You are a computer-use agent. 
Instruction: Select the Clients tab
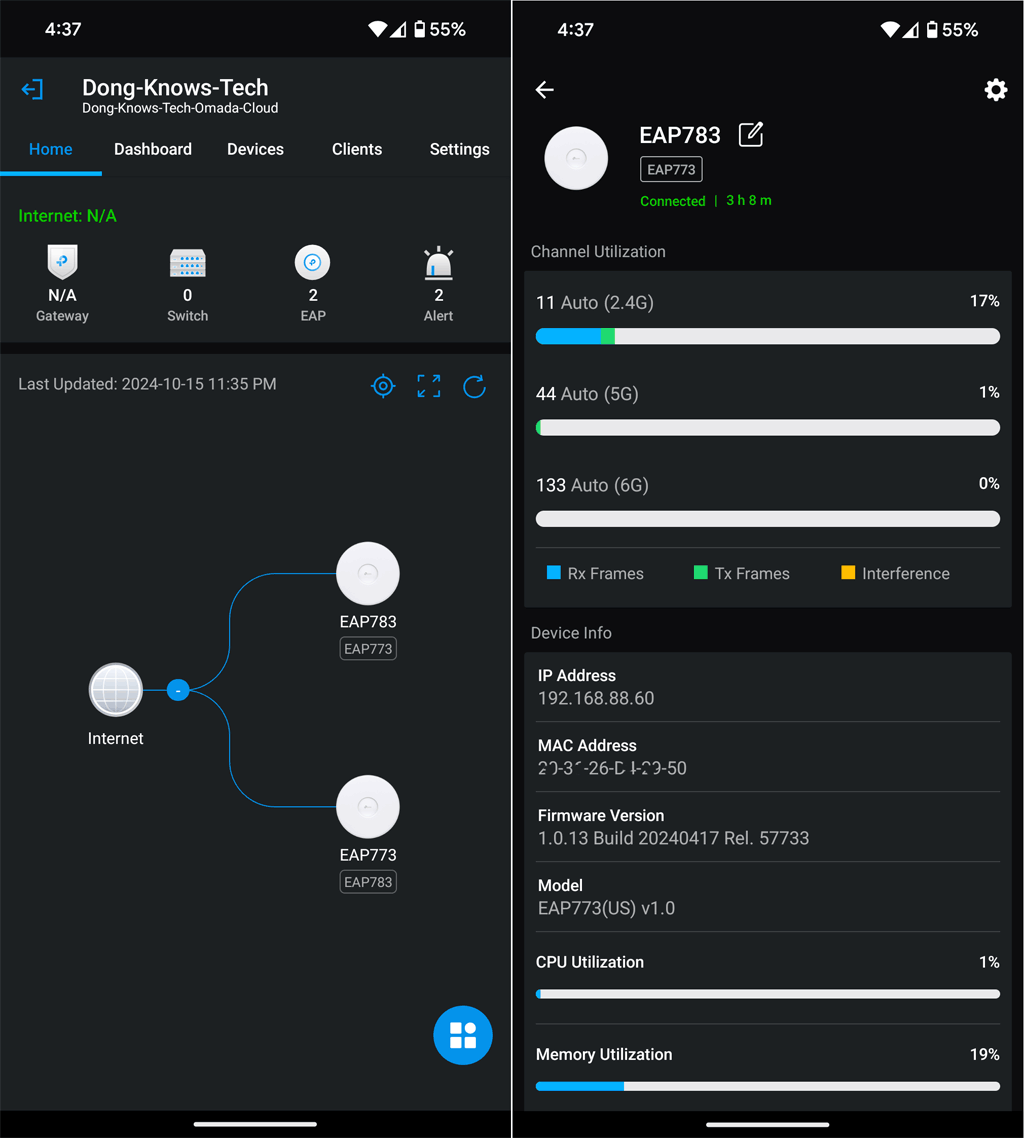pyautogui.click(x=357, y=149)
